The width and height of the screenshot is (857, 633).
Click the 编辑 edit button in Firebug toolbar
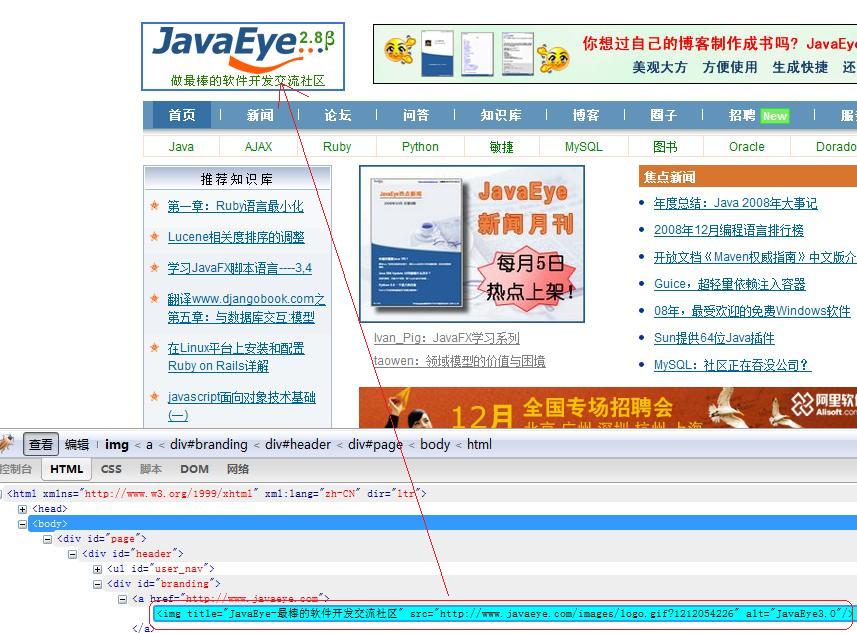[76, 444]
